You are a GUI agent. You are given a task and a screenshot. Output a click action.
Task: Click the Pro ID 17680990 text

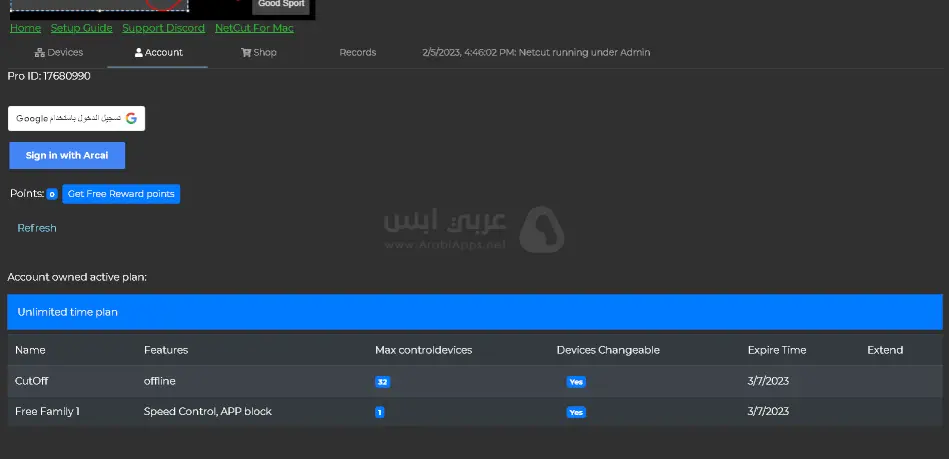49,76
